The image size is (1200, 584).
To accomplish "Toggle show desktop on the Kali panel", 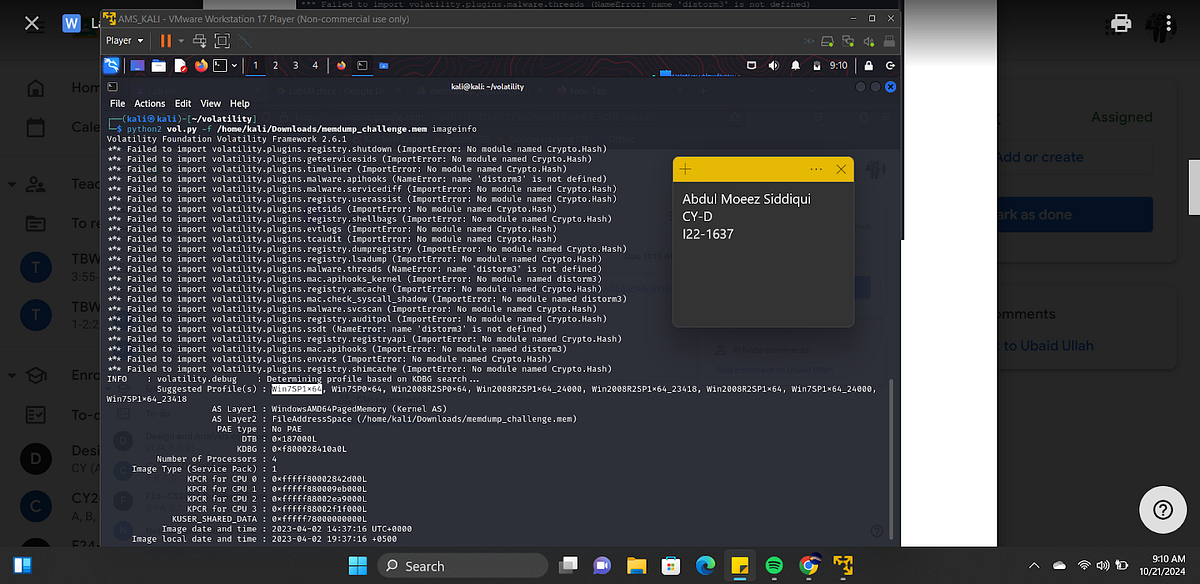I will tap(137, 65).
